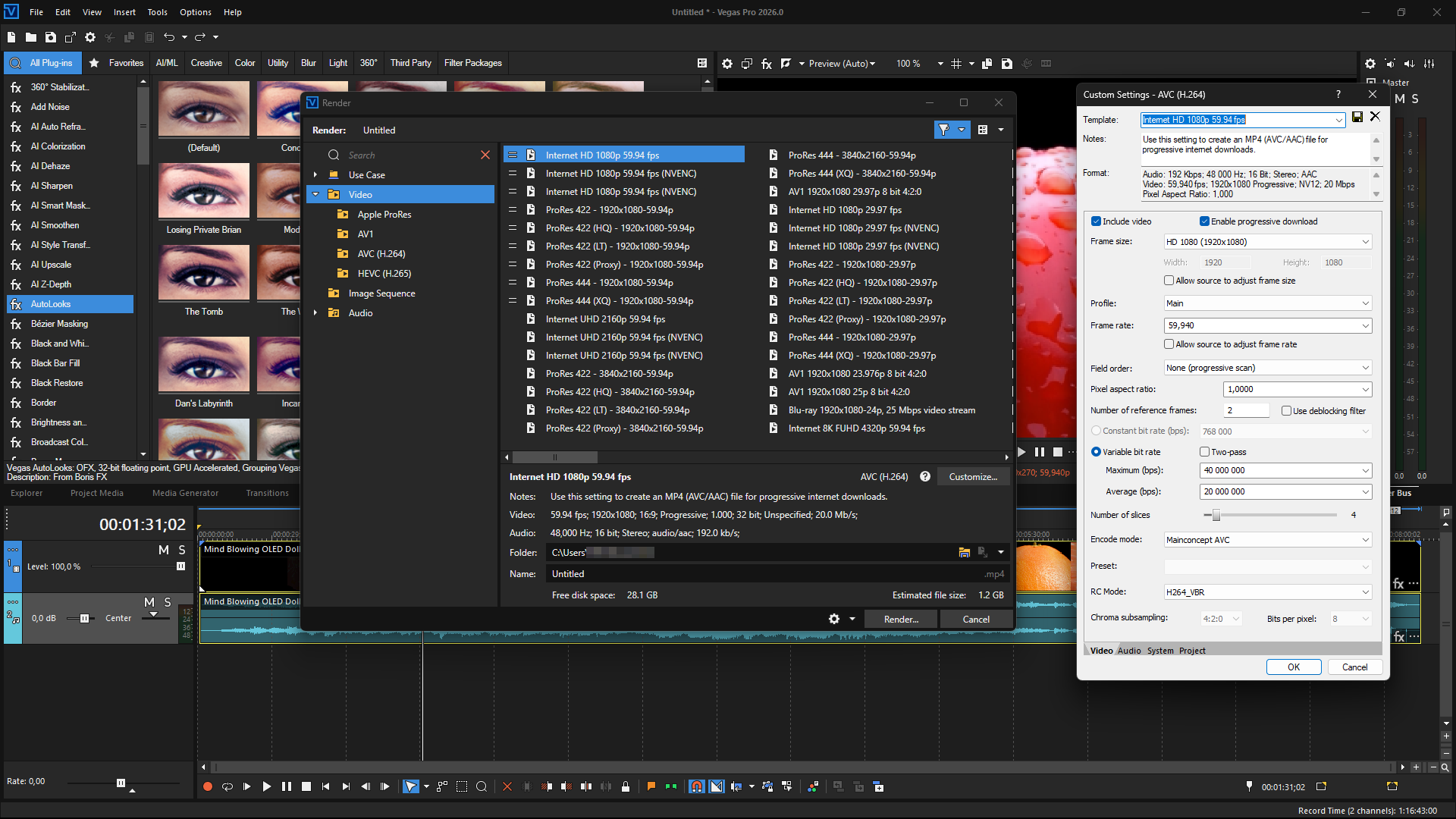Click the help question mark beside AVC (H.264)
The width and height of the screenshot is (1456, 819).
pyautogui.click(x=925, y=477)
